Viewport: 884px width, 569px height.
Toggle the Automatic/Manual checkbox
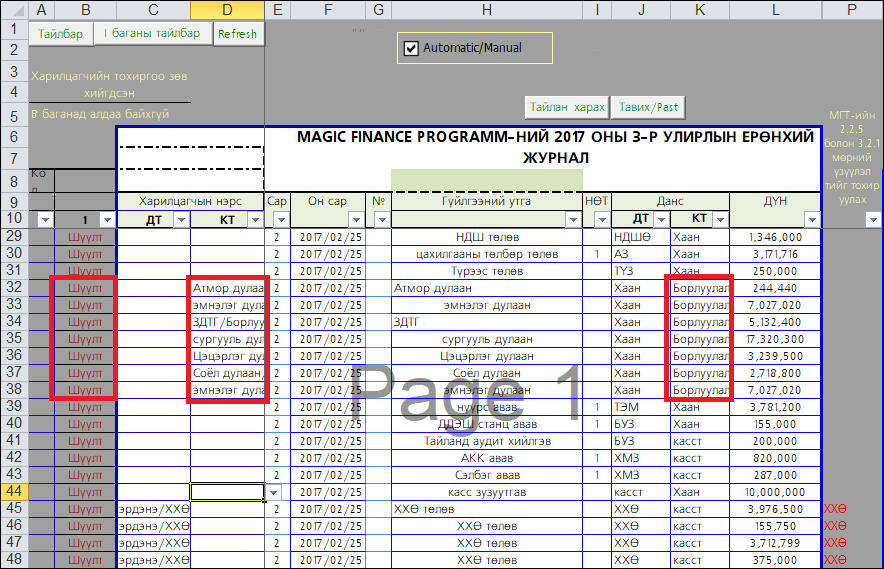(410, 48)
